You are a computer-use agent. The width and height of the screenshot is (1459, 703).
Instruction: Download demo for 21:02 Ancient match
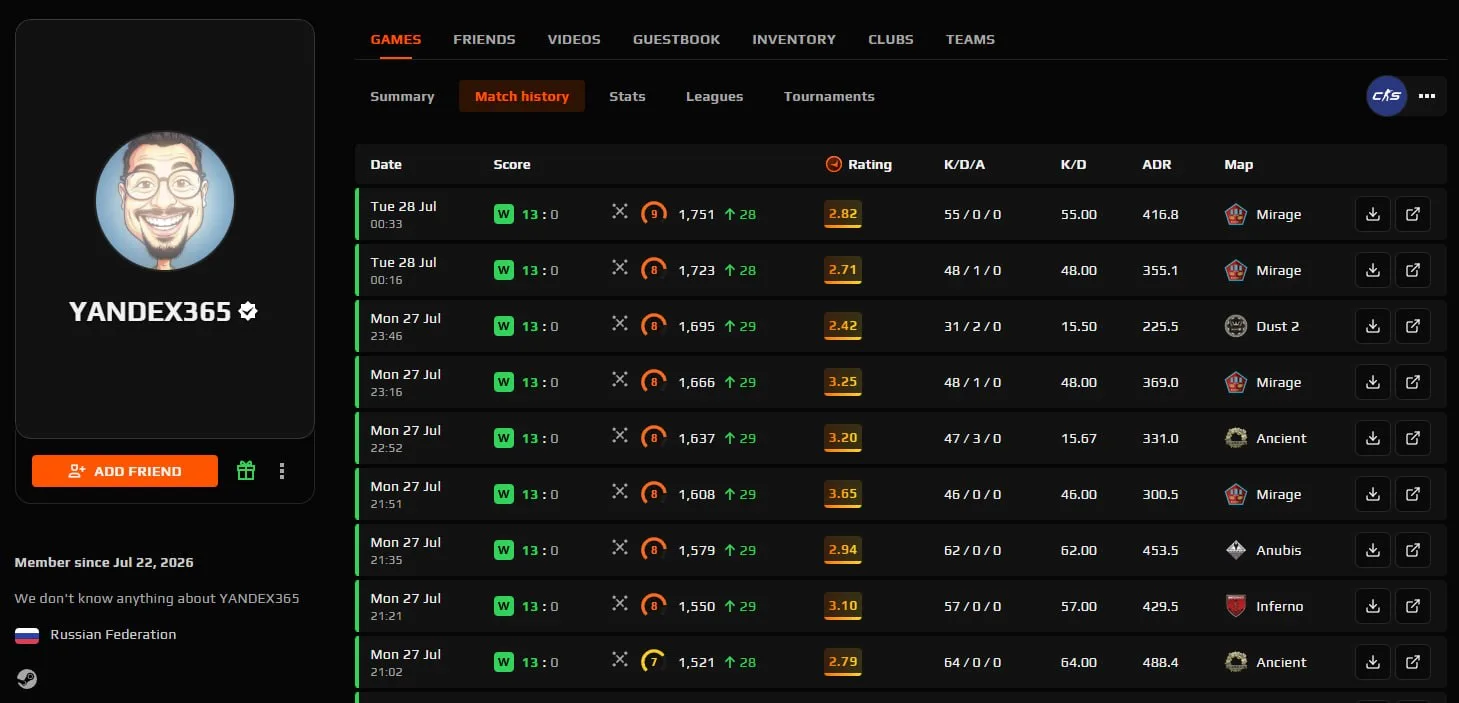pos(1373,662)
